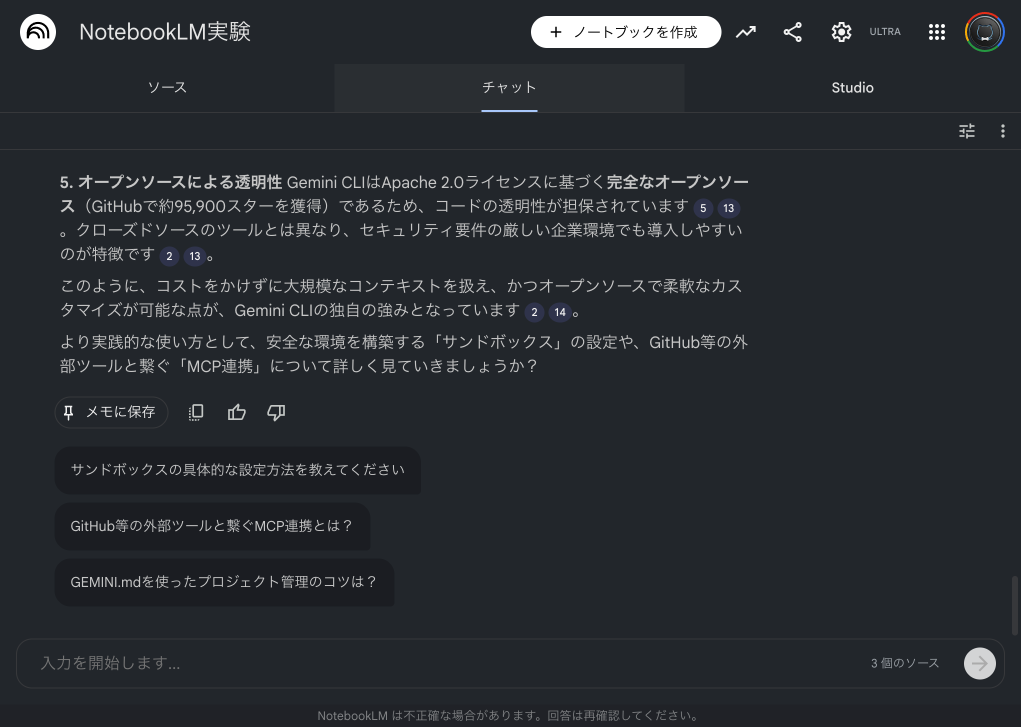Click the send arrow in the input bar

click(x=978, y=663)
